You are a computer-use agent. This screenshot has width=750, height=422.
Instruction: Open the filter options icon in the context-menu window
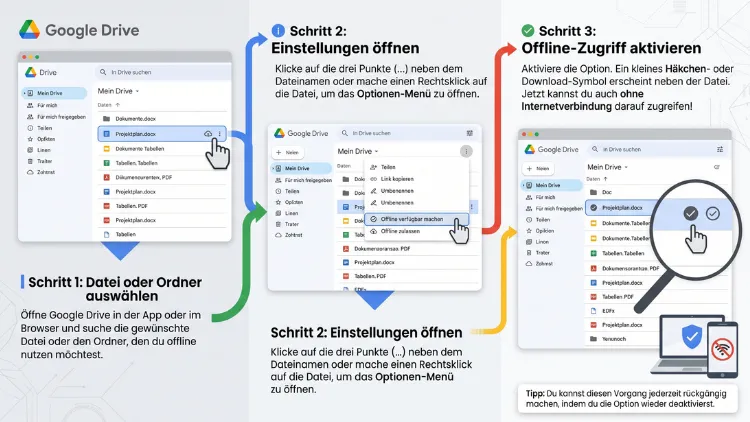470,133
